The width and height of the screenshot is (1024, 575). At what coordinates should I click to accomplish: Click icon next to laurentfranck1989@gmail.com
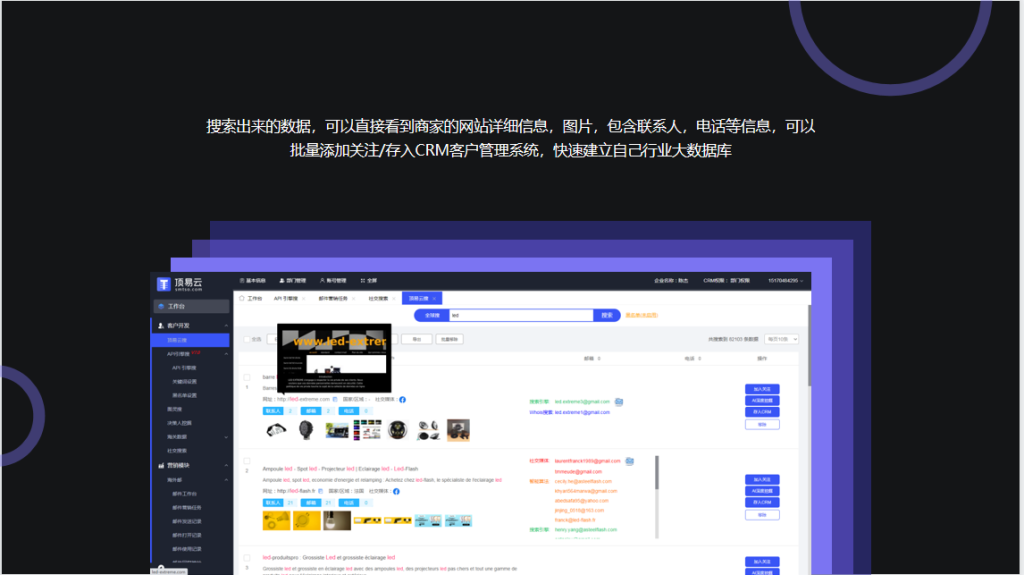click(629, 461)
